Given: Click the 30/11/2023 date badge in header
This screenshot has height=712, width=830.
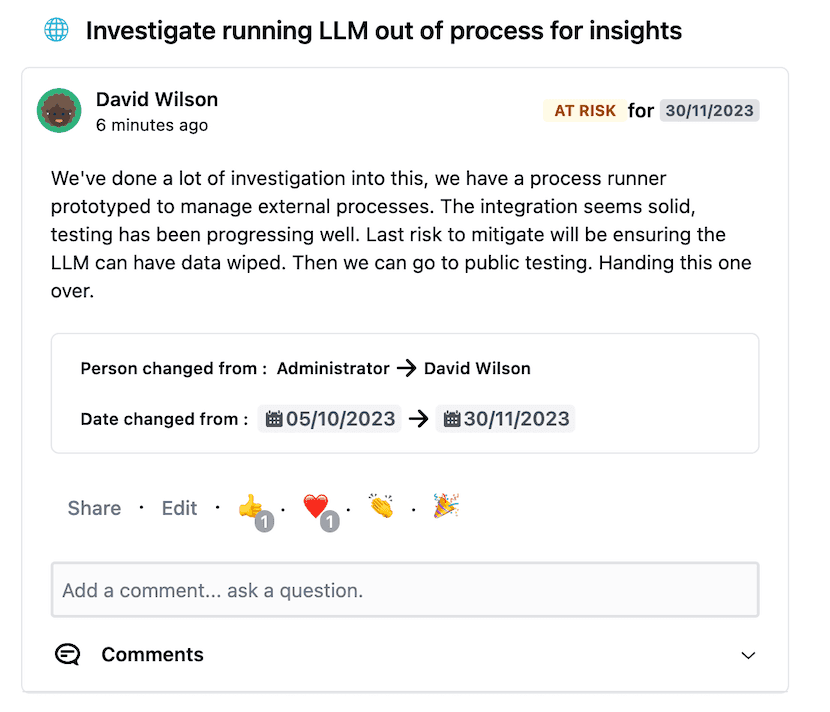Looking at the screenshot, I should coord(709,111).
